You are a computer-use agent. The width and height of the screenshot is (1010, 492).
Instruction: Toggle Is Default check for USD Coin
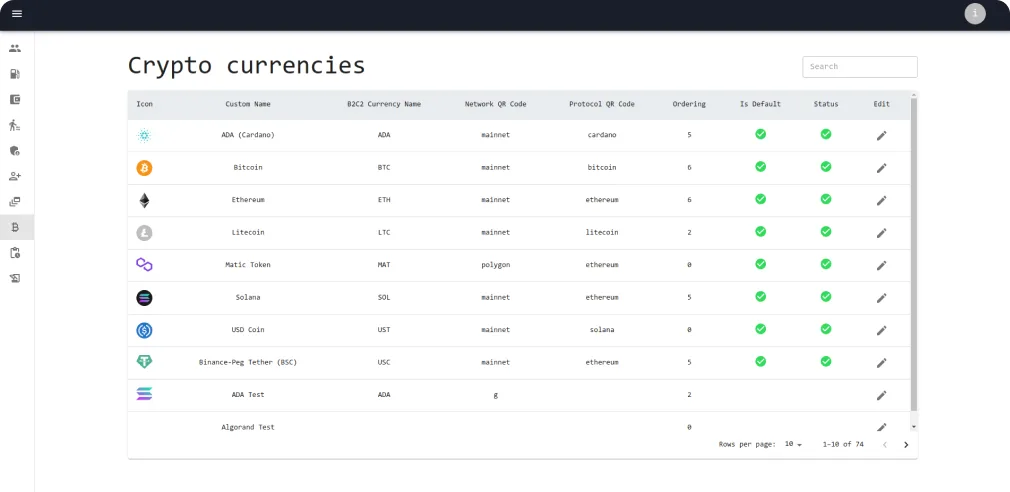tap(760, 328)
